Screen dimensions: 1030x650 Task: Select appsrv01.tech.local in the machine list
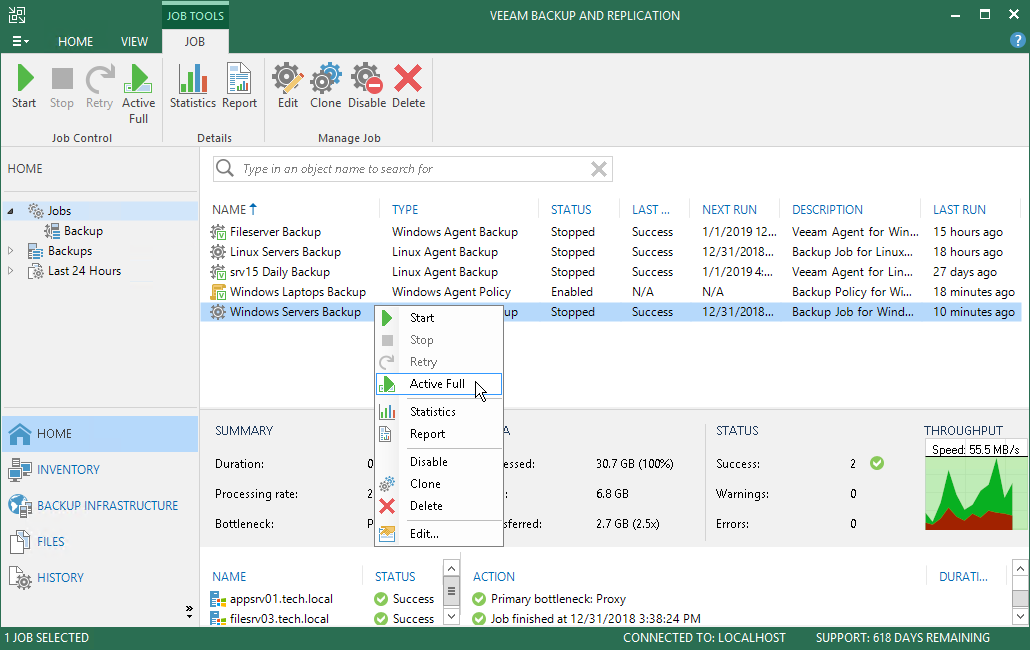coord(281,599)
